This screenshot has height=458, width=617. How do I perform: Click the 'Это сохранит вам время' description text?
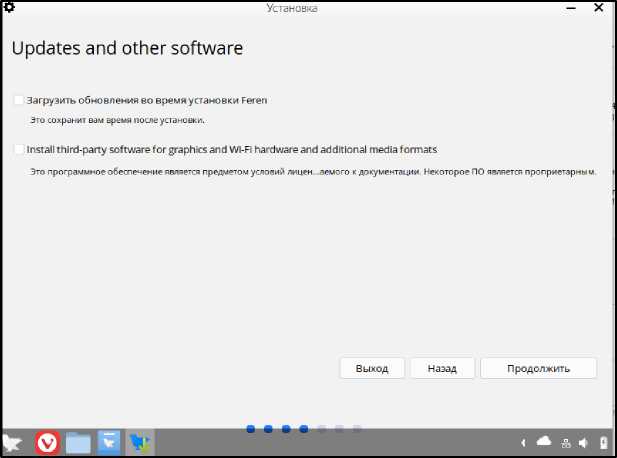point(117,120)
